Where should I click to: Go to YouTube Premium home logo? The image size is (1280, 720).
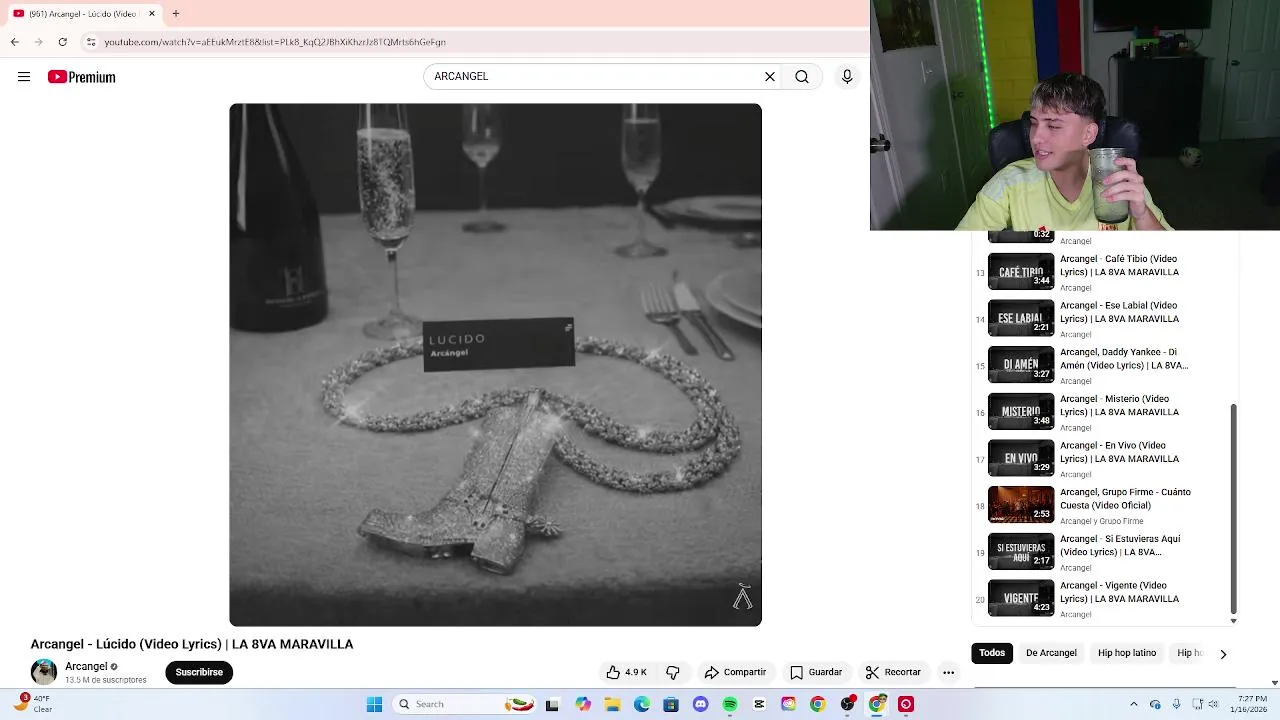81,77
